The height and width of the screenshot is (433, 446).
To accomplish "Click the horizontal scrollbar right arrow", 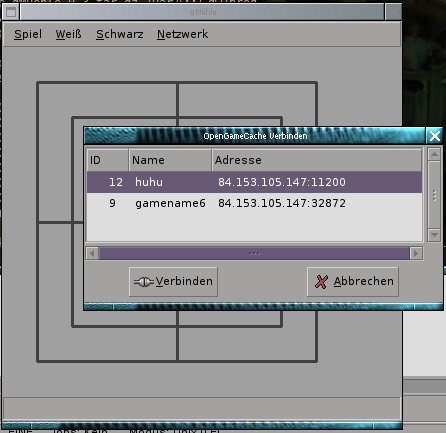I will (x=416, y=253).
